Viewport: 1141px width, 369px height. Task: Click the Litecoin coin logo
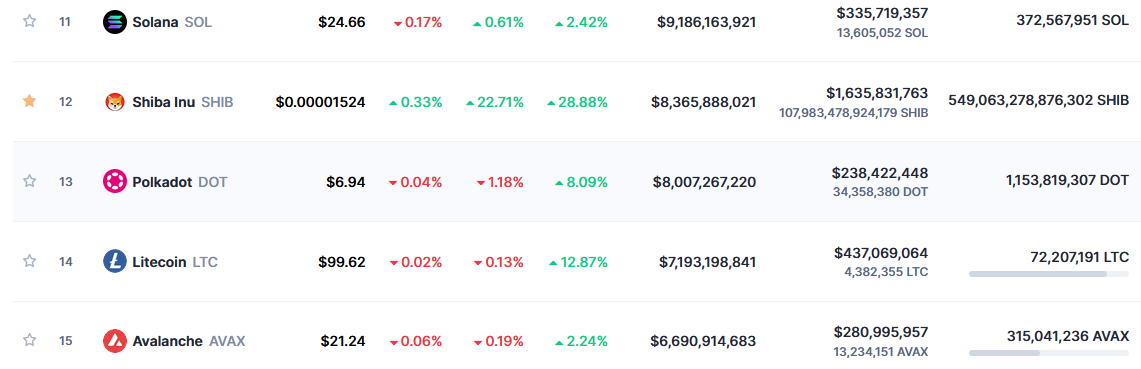(115, 261)
